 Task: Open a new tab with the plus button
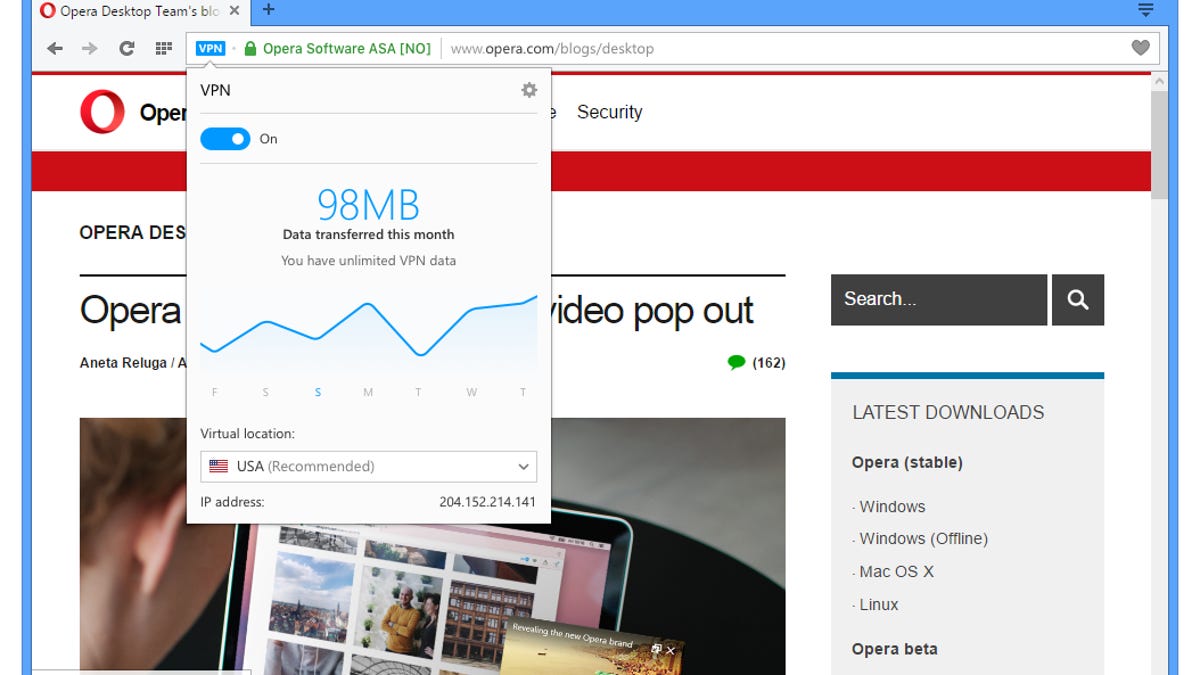coord(266,11)
